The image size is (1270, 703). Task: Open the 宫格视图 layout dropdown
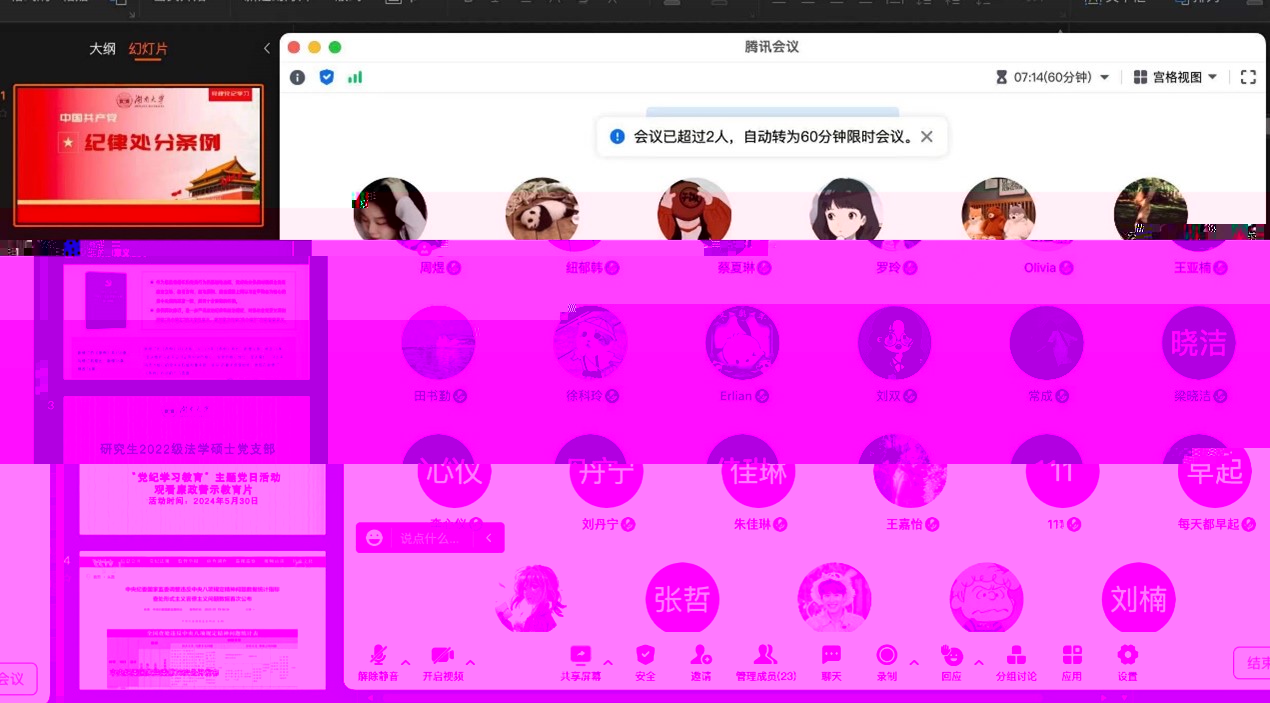click(x=1175, y=77)
